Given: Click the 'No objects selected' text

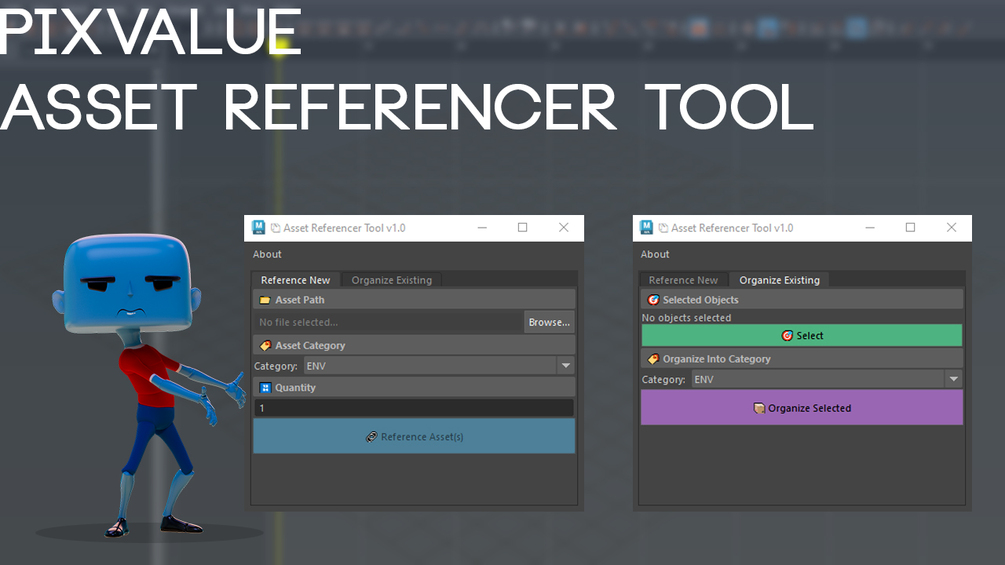Looking at the screenshot, I should [x=686, y=318].
